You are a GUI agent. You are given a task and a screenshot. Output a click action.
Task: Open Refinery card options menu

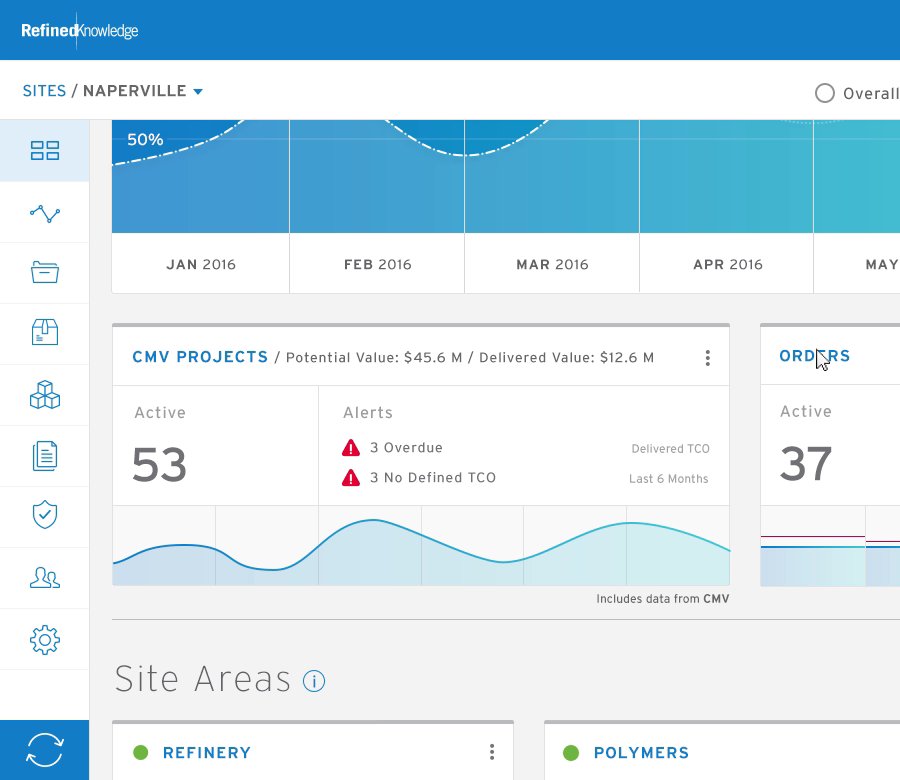[x=492, y=752]
